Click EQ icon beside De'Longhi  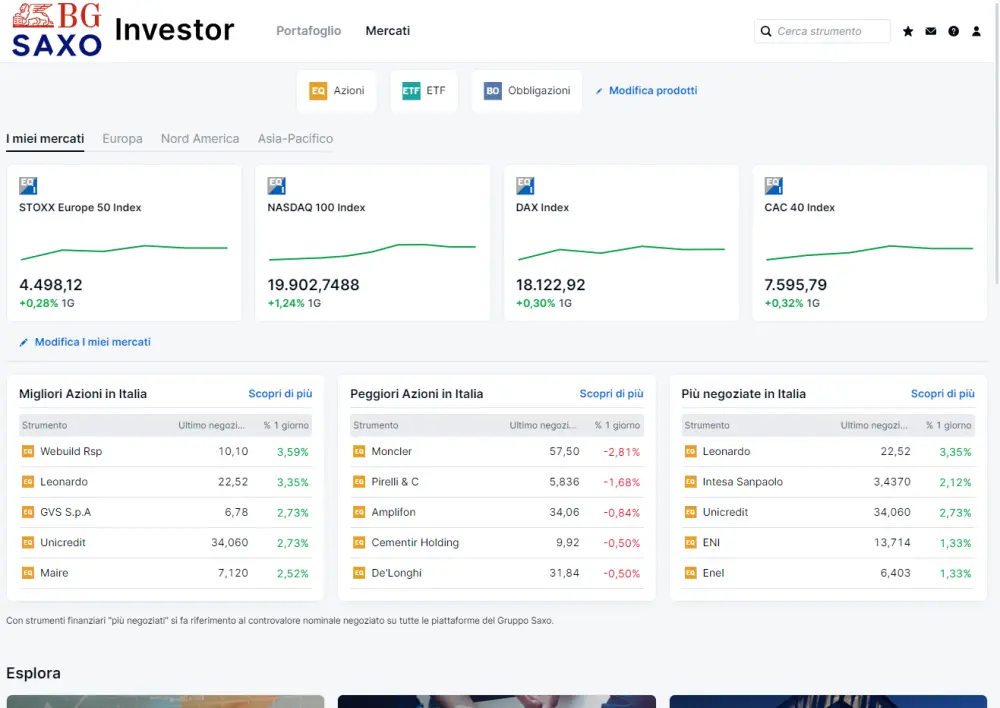click(359, 573)
